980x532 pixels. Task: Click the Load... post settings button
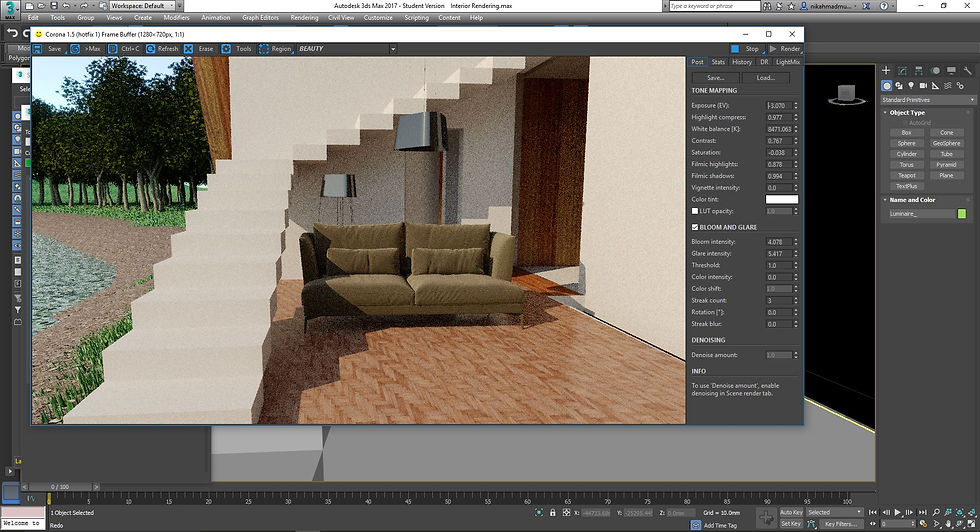click(766, 78)
